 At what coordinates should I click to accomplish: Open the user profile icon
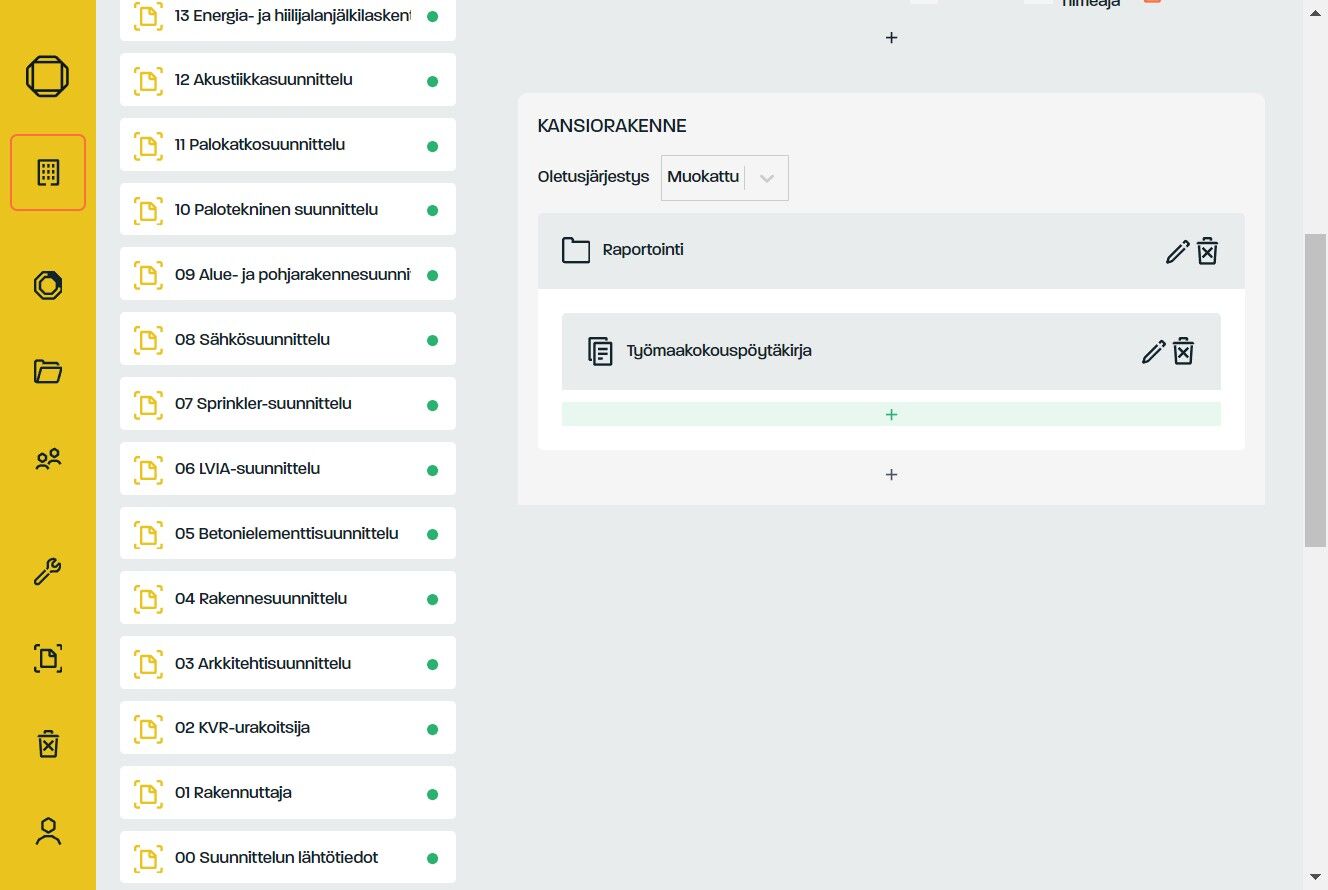pyautogui.click(x=48, y=831)
